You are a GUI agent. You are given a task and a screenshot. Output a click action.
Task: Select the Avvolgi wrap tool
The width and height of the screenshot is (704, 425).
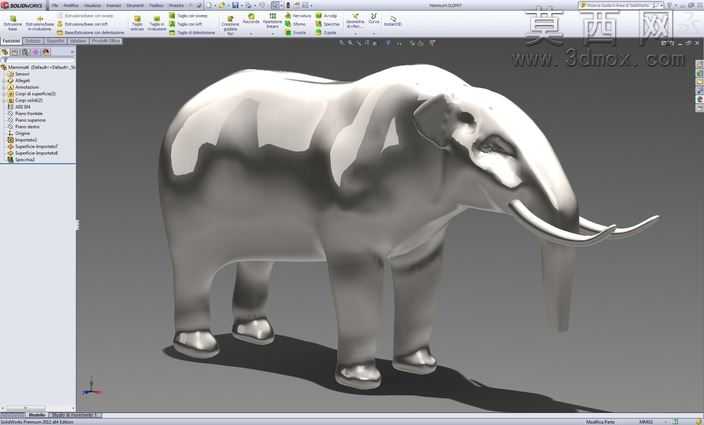coord(326,16)
